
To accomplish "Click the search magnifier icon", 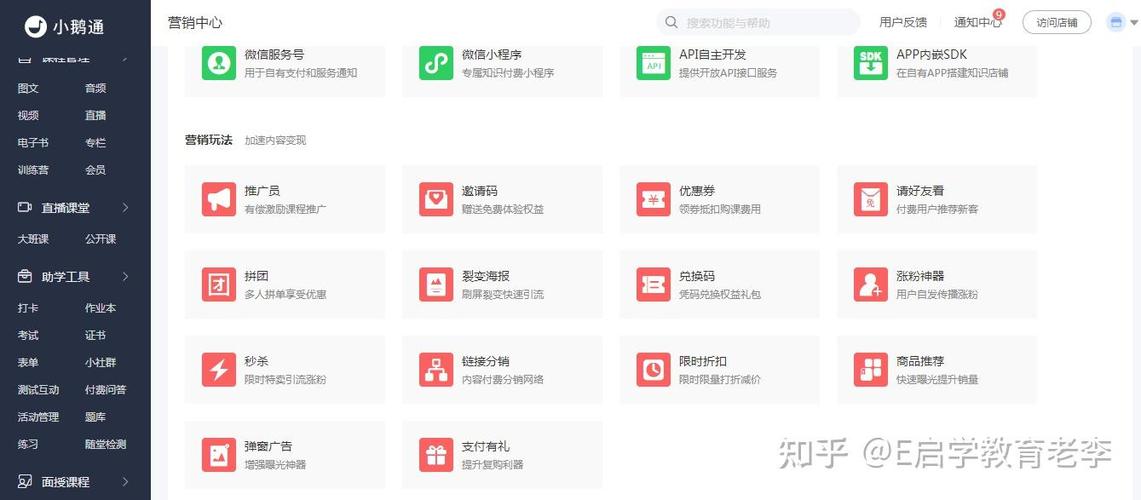I will click(672, 23).
